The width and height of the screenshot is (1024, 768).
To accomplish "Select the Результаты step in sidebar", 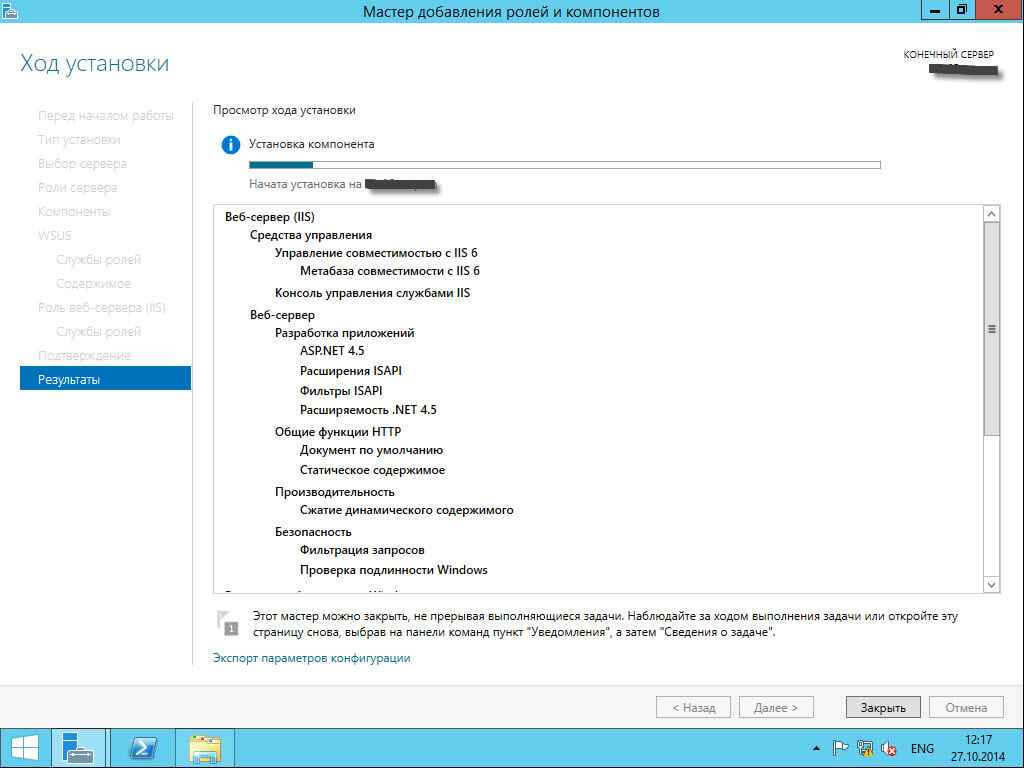I will (105, 379).
